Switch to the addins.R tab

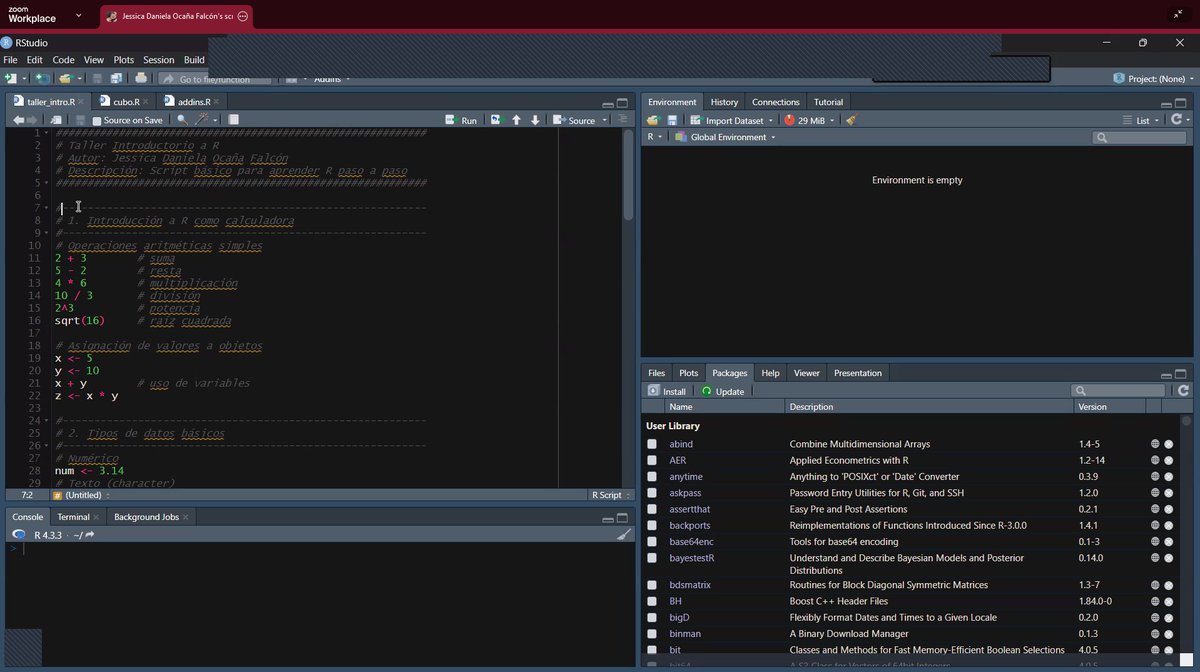194,102
